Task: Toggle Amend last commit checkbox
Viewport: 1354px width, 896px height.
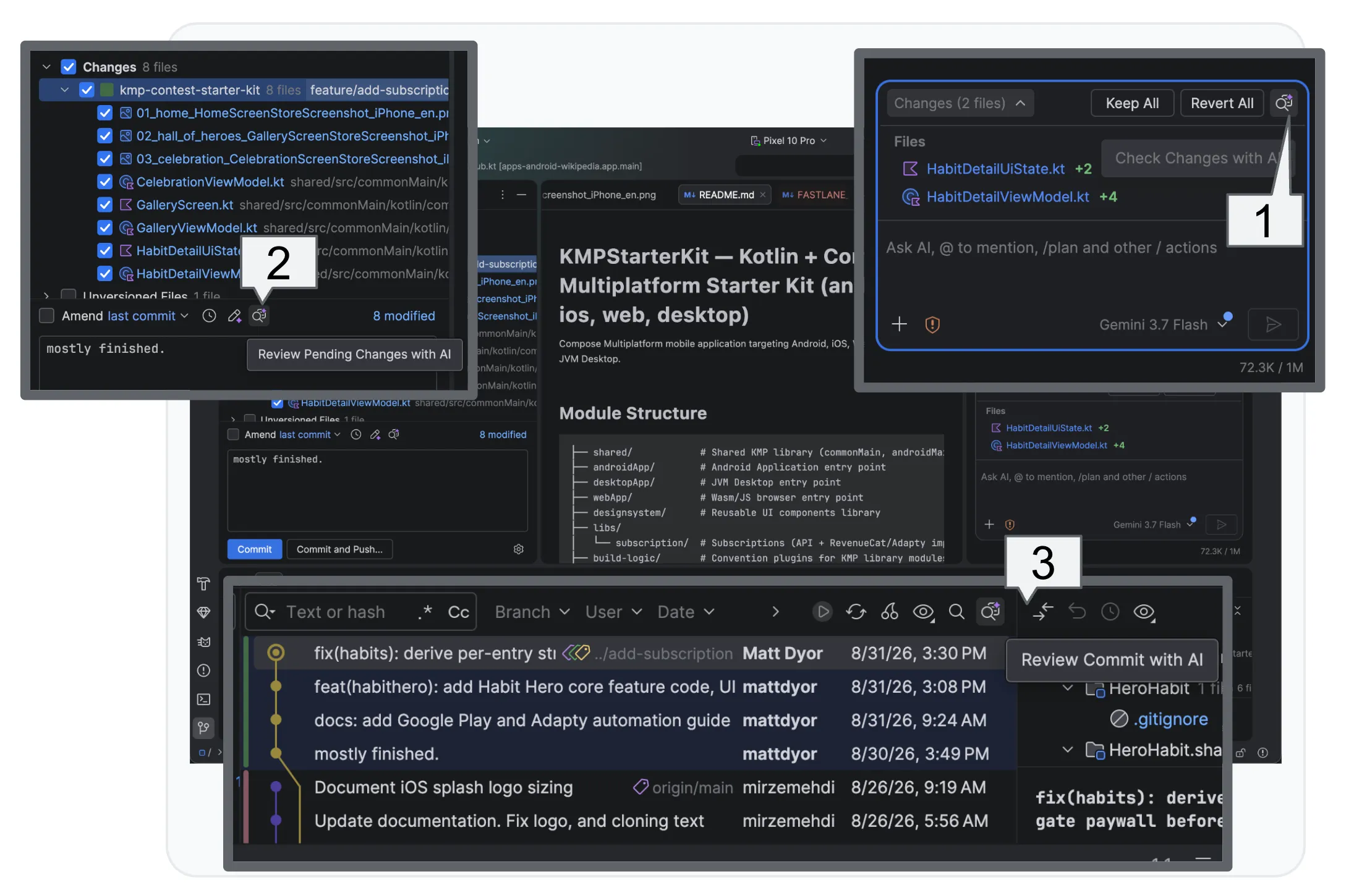Action: [47, 316]
